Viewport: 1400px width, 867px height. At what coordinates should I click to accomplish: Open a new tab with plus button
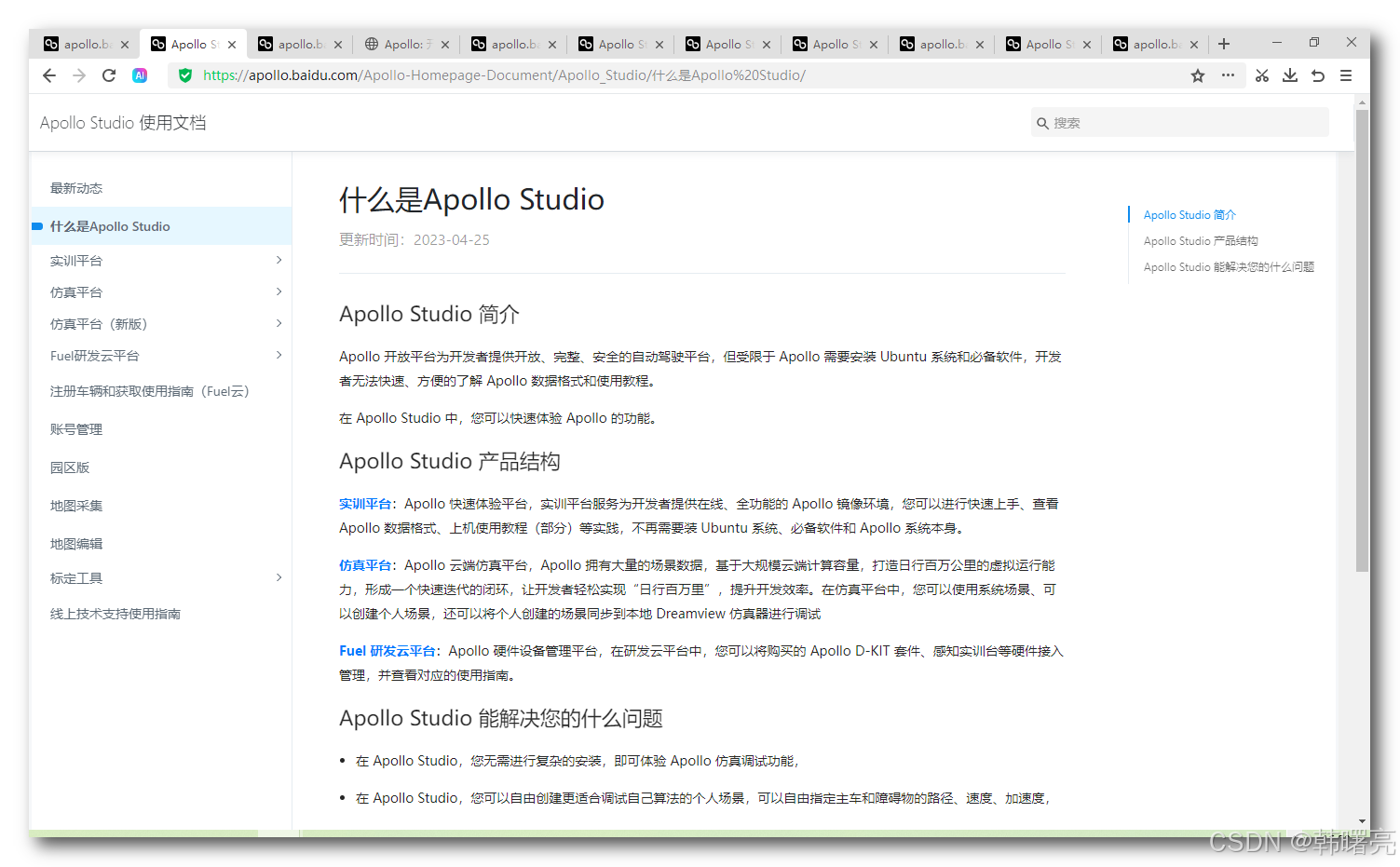[x=1224, y=44]
